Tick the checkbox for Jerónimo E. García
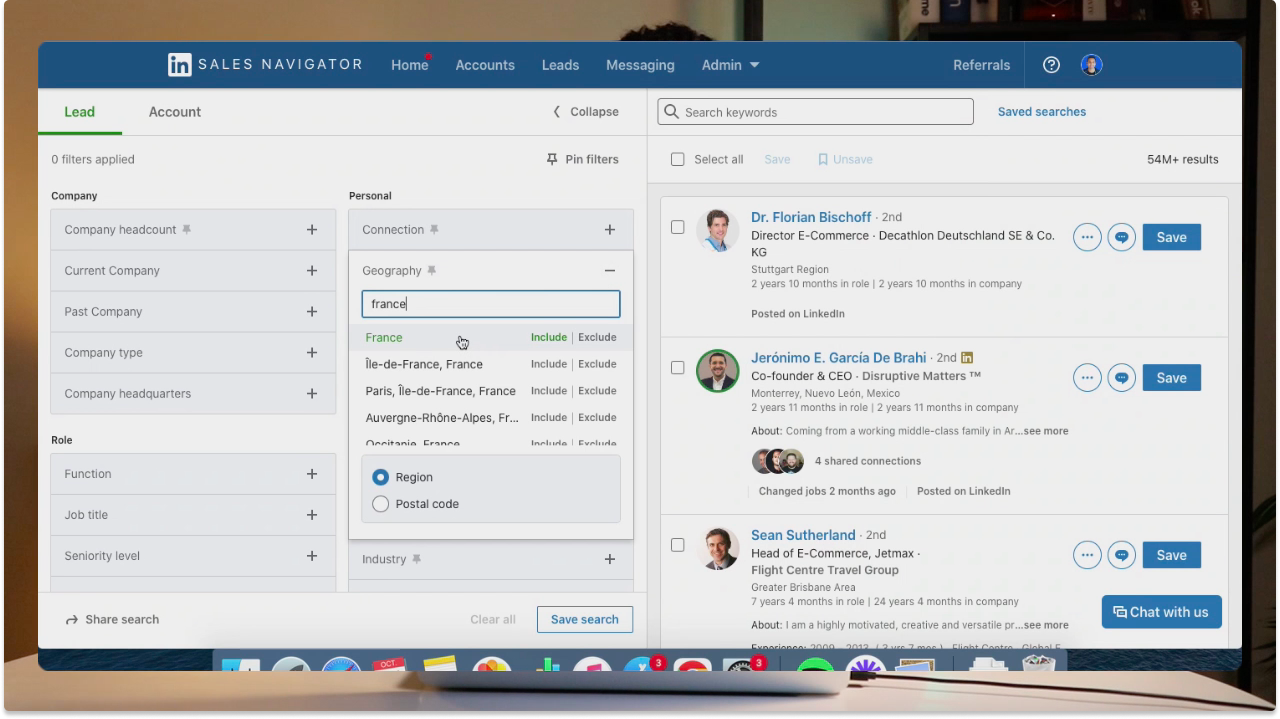This screenshot has height=719, width=1280. 677,368
